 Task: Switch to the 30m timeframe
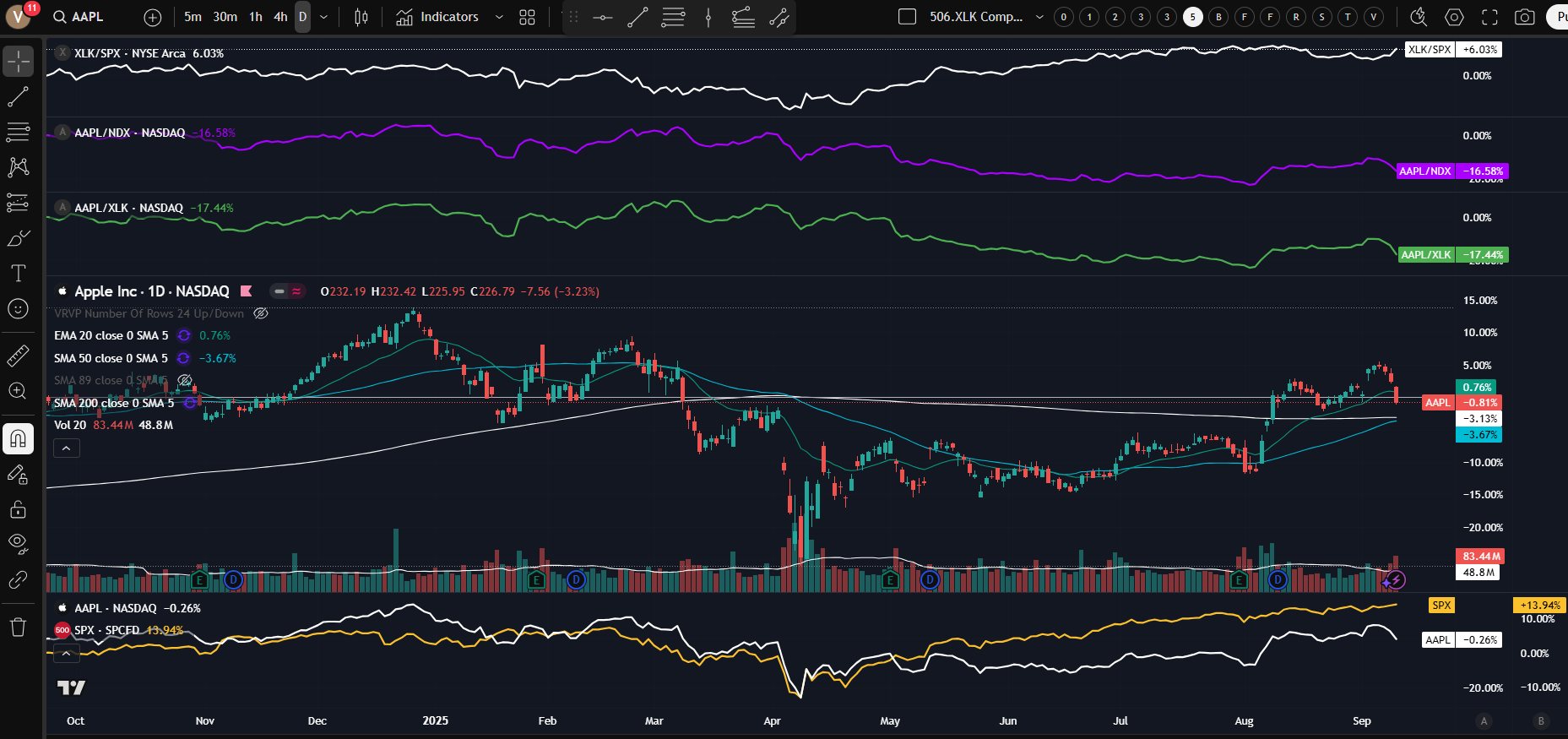225,17
